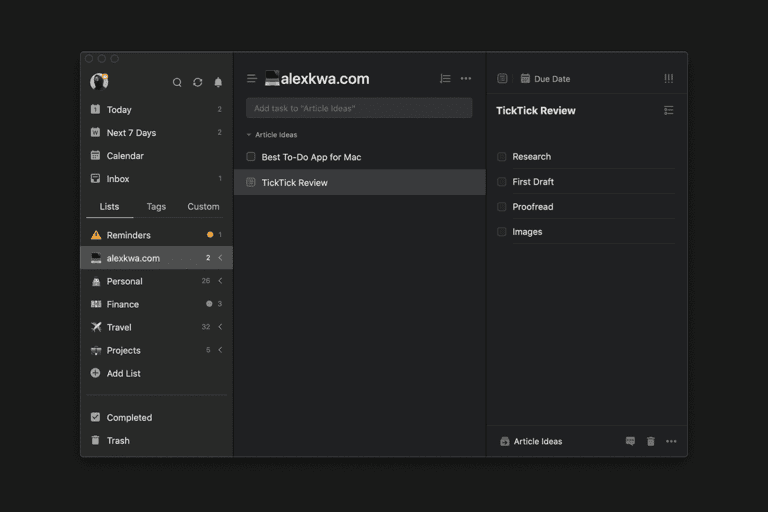
Task: Open the comments icon in task footer
Action: tap(630, 441)
